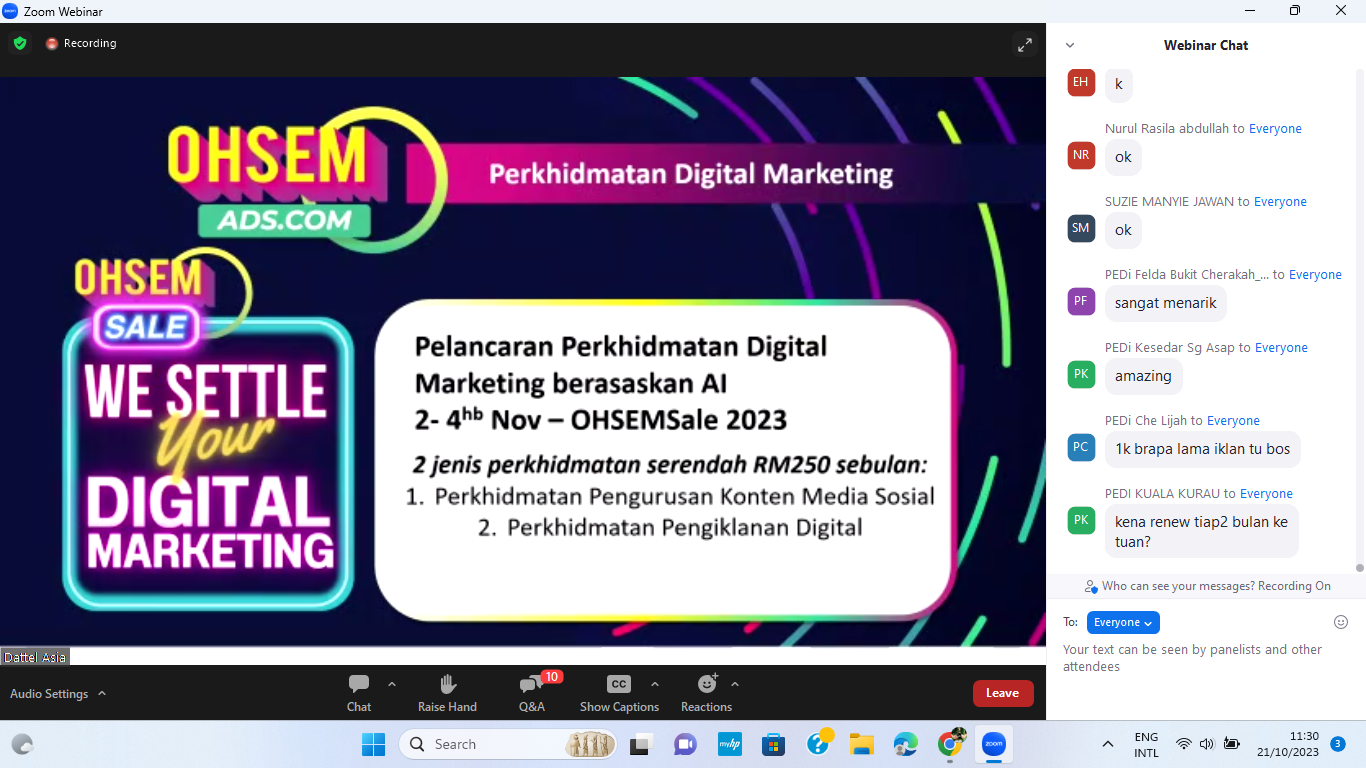Click the webinar chat scrollbar
Image resolution: width=1366 pixels, height=768 pixels.
[x=1360, y=320]
